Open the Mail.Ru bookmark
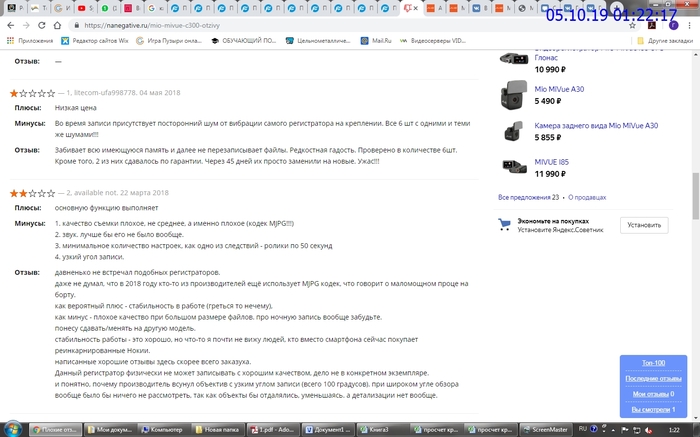Screen dimensions: 700x437 (x=376, y=41)
